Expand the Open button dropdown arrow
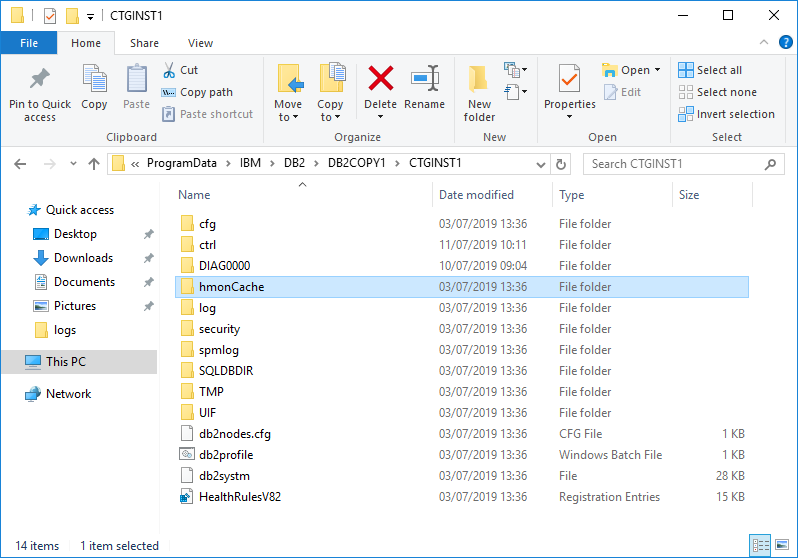Screen dimensions: 798x558 tap(658, 70)
